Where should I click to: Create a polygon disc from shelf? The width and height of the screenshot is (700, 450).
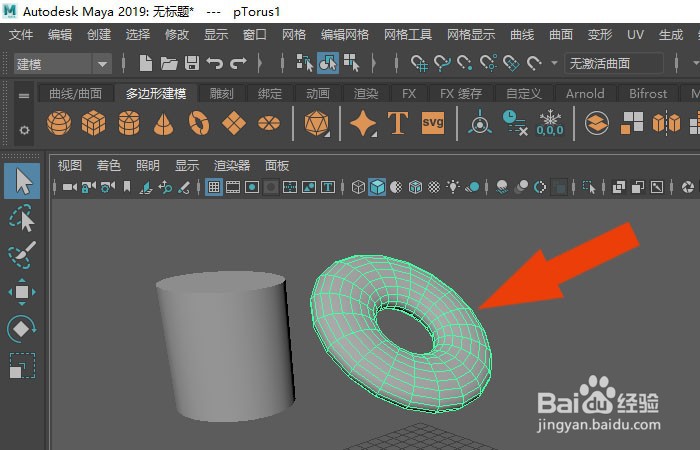click(x=269, y=123)
